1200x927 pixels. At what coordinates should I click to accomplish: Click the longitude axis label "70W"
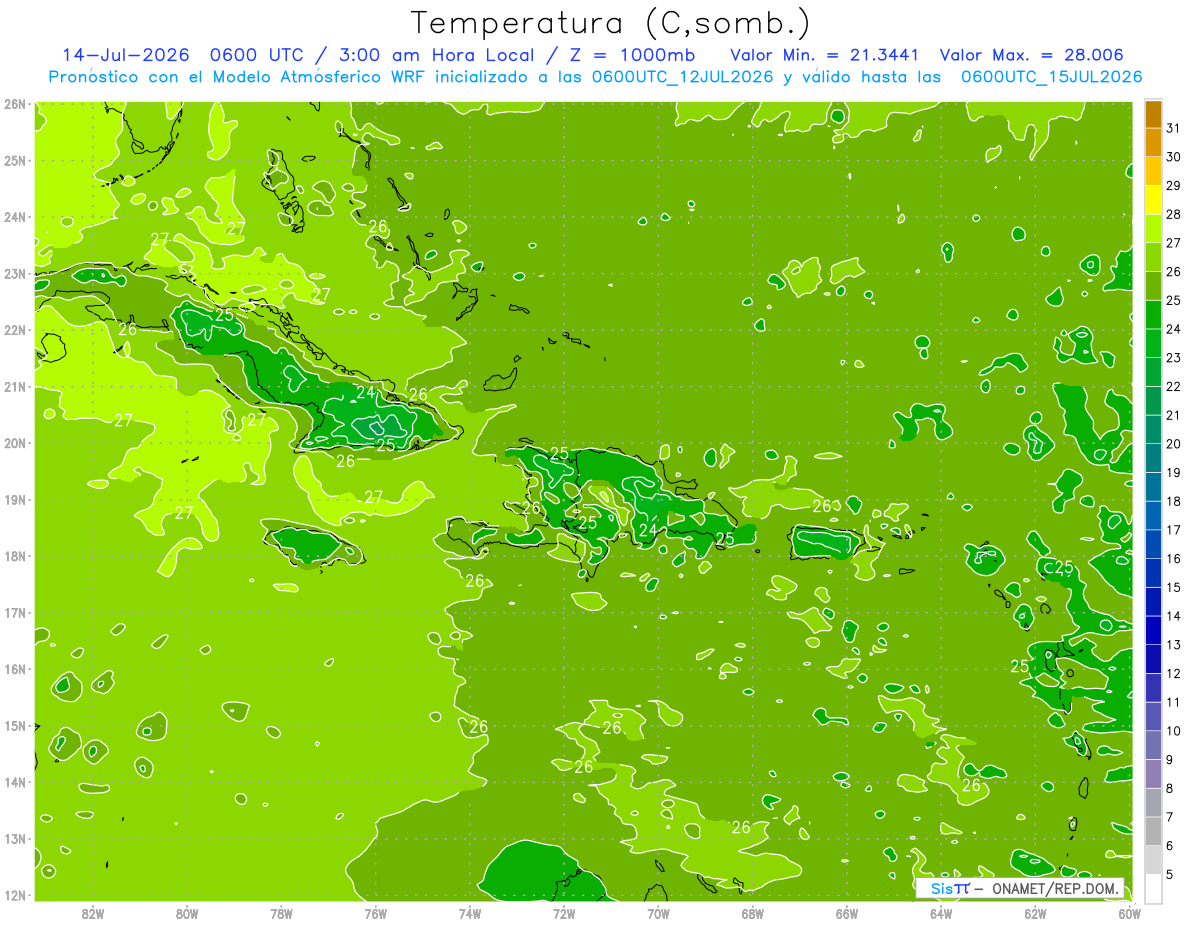[658, 912]
